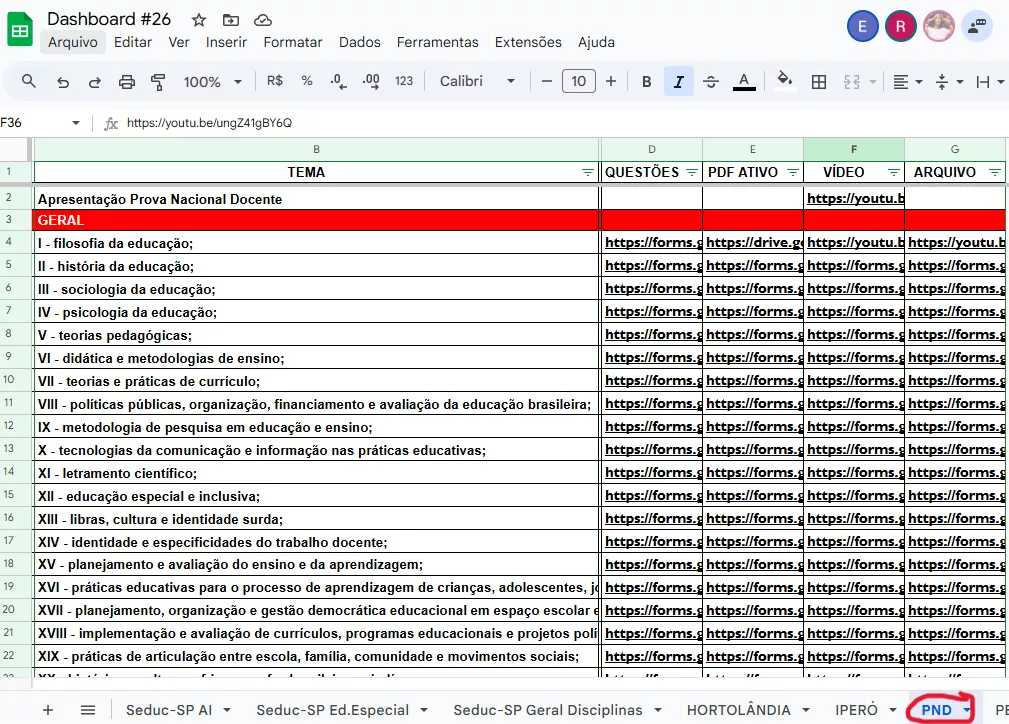Viewport: 1009px width, 724px height.
Task: Open the Inserir menu
Action: 226,42
